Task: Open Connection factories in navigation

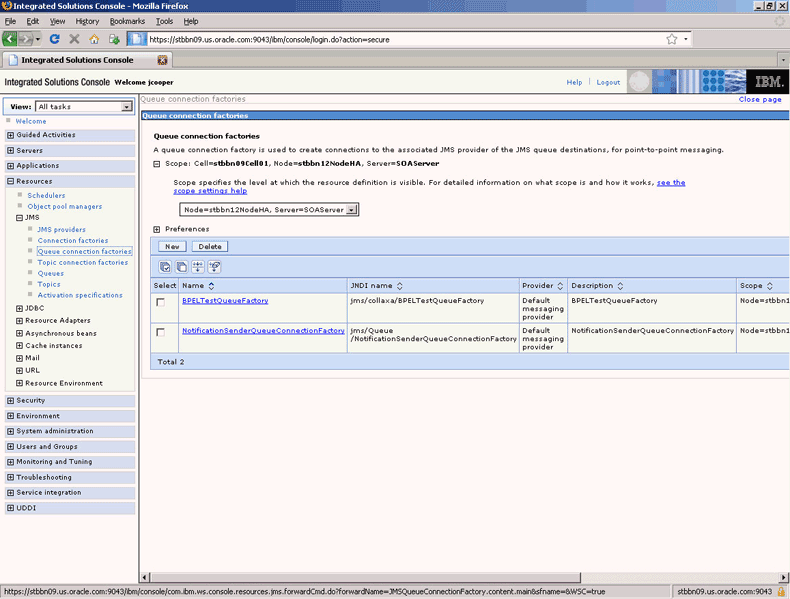Action: [x=73, y=241]
